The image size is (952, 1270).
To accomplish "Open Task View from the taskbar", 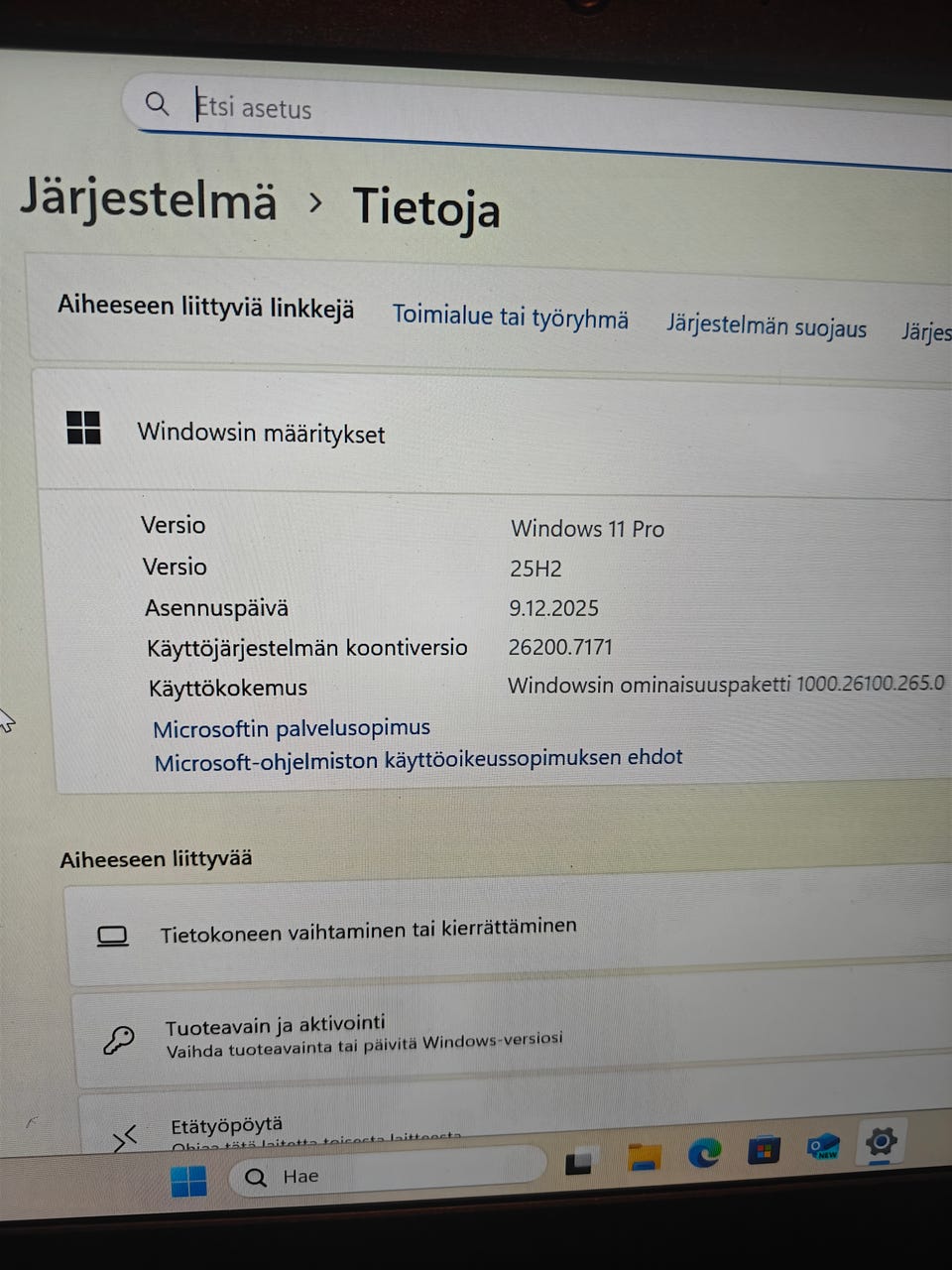I will tap(578, 1162).
